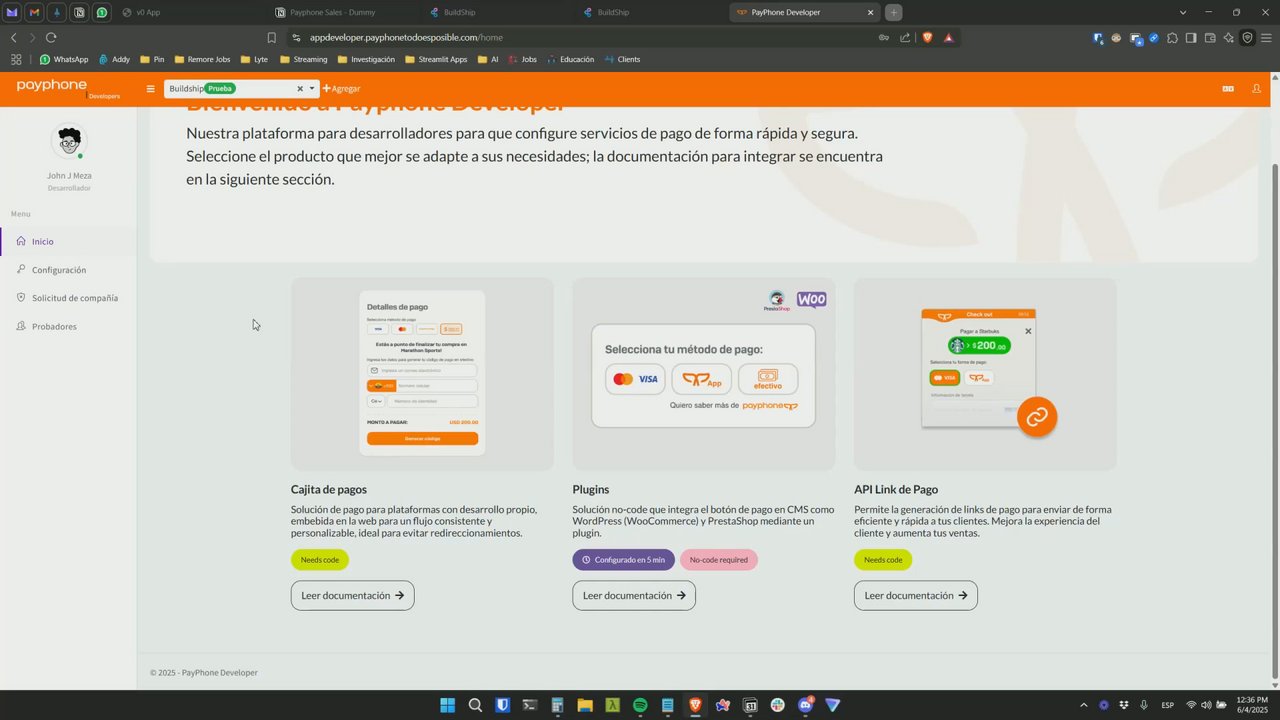This screenshot has width=1280, height=720.
Task: Open the Clients bookmarks folder
Action: 622,59
